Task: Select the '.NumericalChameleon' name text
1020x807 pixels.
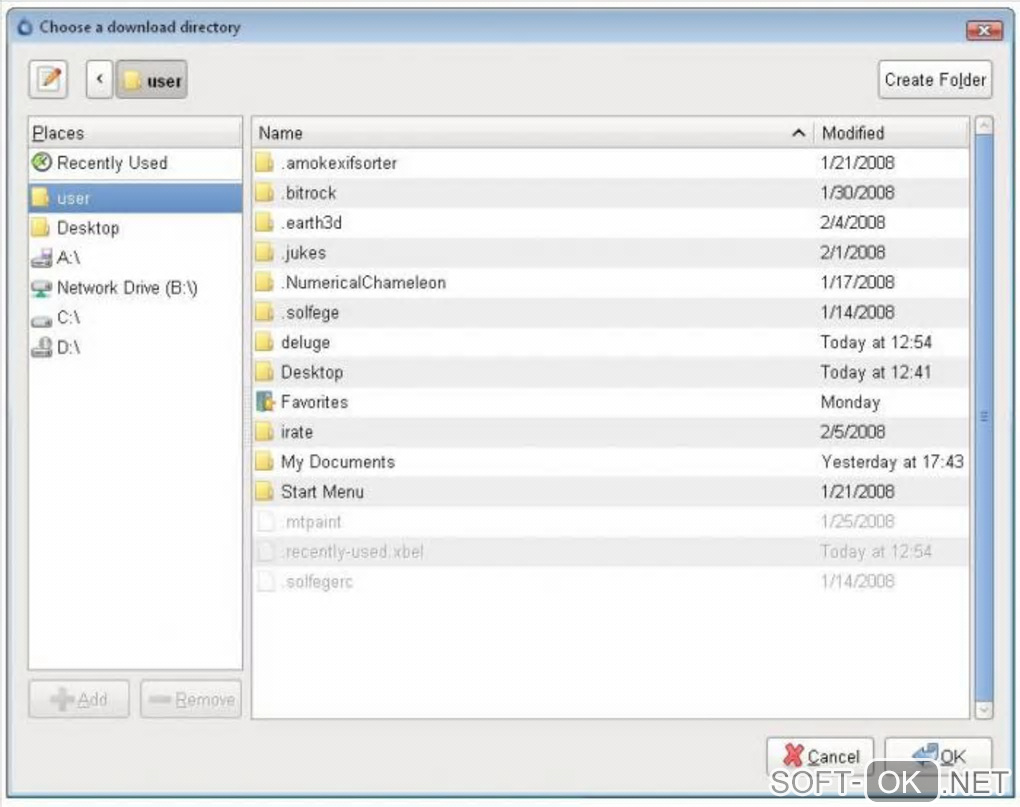Action: [364, 283]
